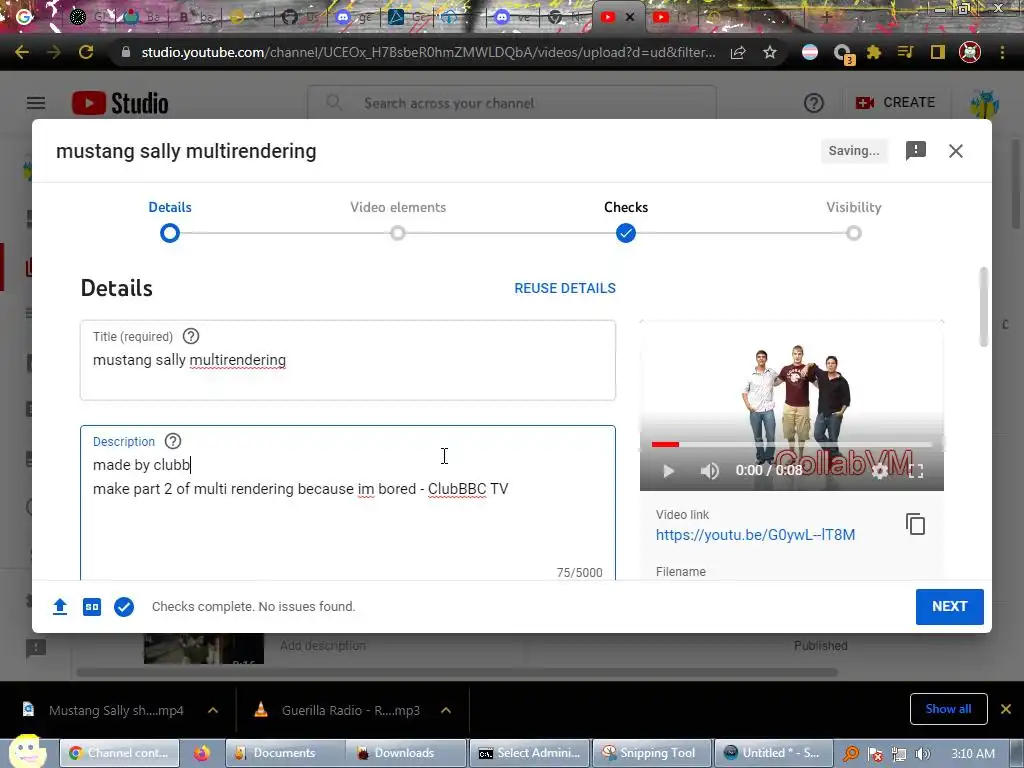The height and width of the screenshot is (768, 1024).
Task: Open Downloads window from taskbar
Action: (404, 753)
